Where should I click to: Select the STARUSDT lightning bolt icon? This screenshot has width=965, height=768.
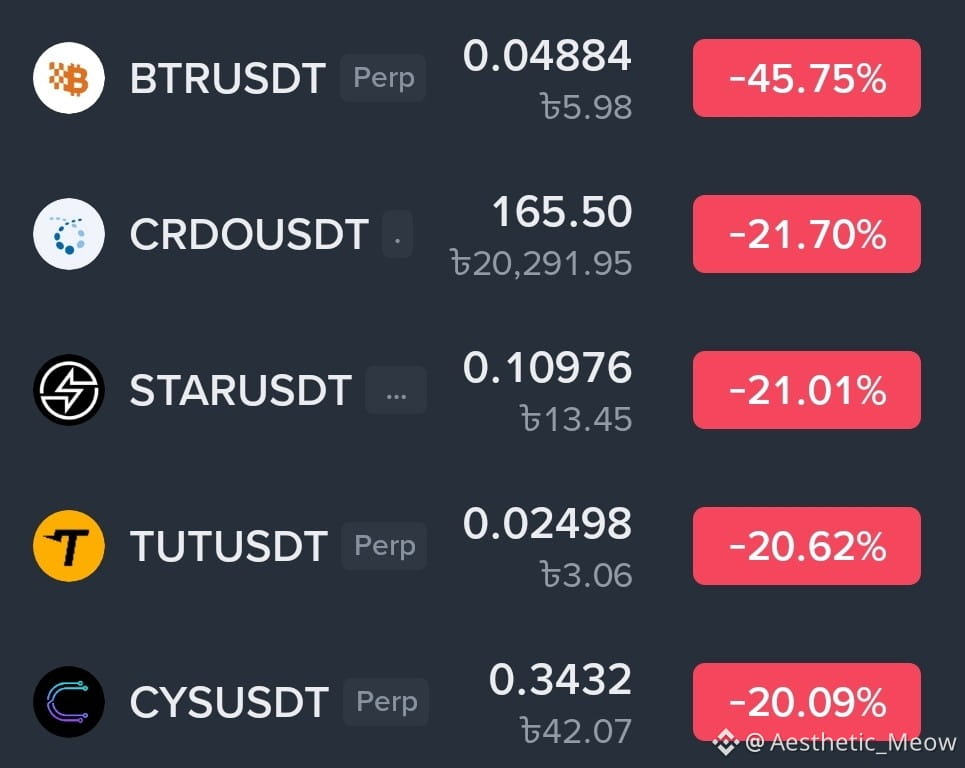pyautogui.click(x=69, y=390)
